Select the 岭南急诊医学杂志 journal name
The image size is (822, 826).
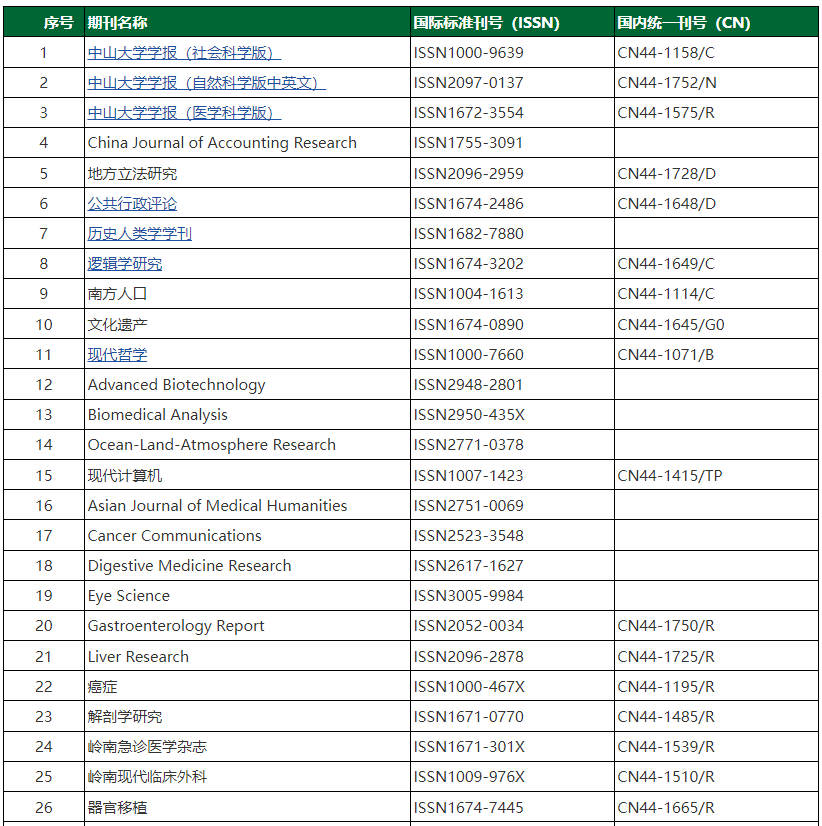click(147, 747)
